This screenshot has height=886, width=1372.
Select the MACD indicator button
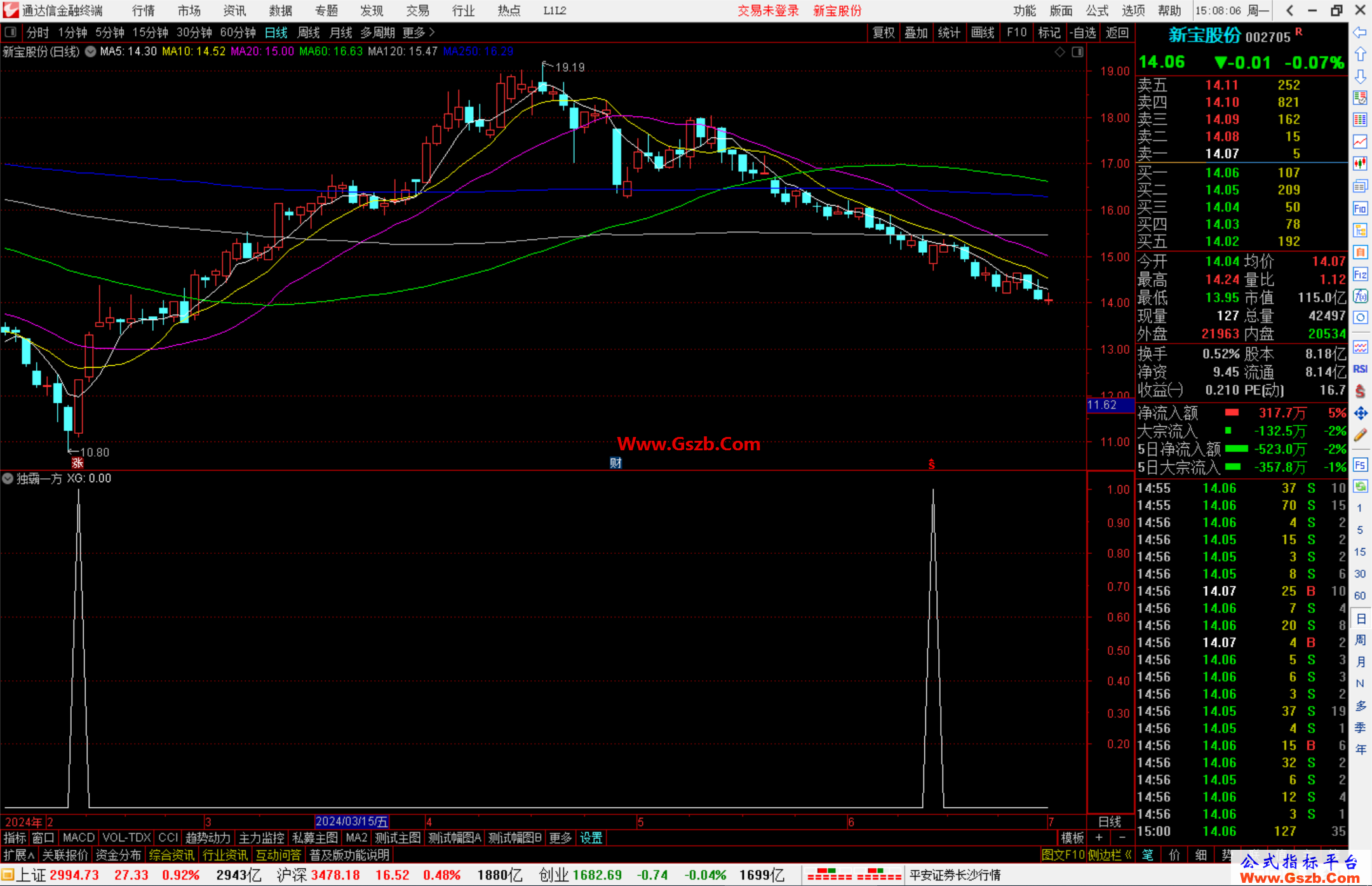pos(78,838)
